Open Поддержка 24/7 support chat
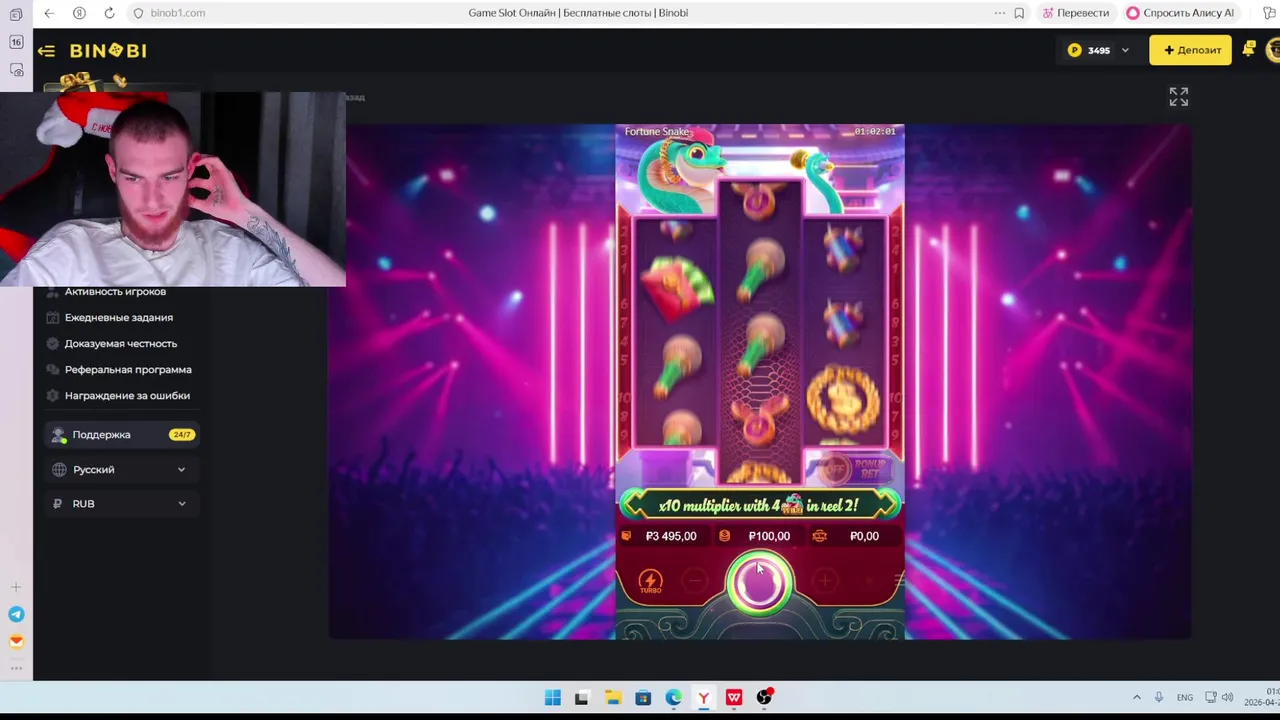 [x=121, y=435]
